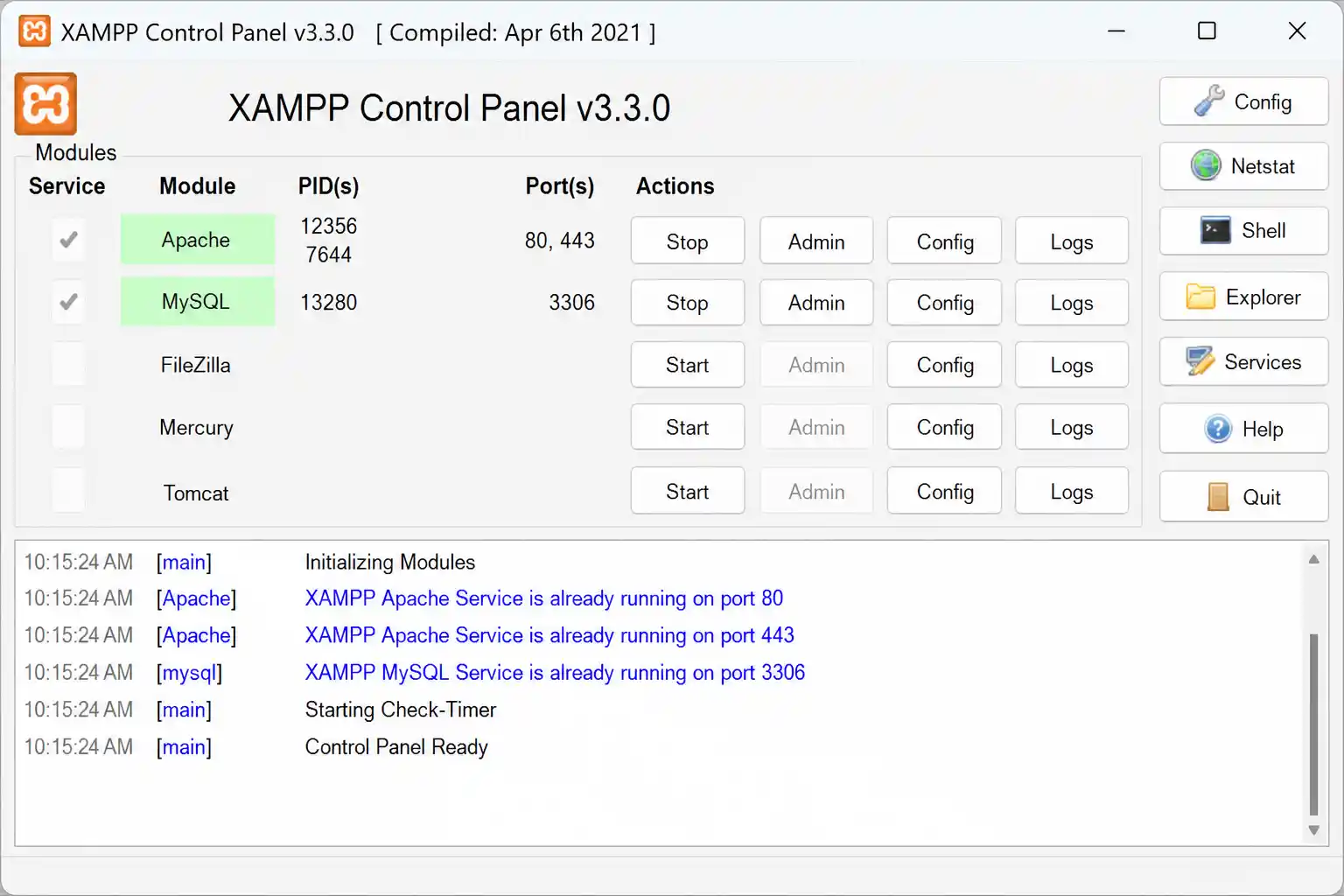Image resolution: width=1344 pixels, height=896 pixels.
Task: Maximize the XAMPP Control Panel window
Action: 1207,31
